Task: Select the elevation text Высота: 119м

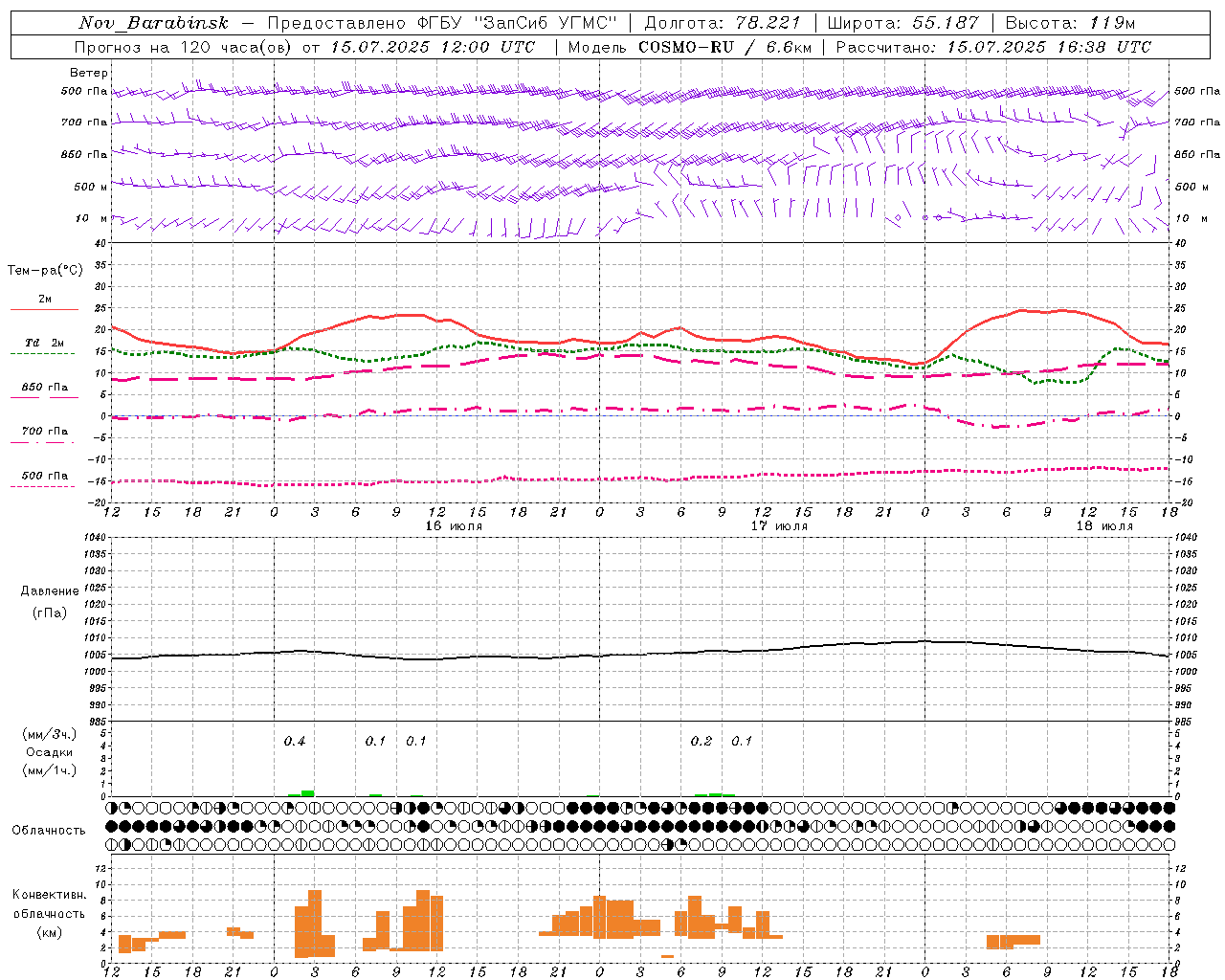Action: pyautogui.click(x=1070, y=23)
